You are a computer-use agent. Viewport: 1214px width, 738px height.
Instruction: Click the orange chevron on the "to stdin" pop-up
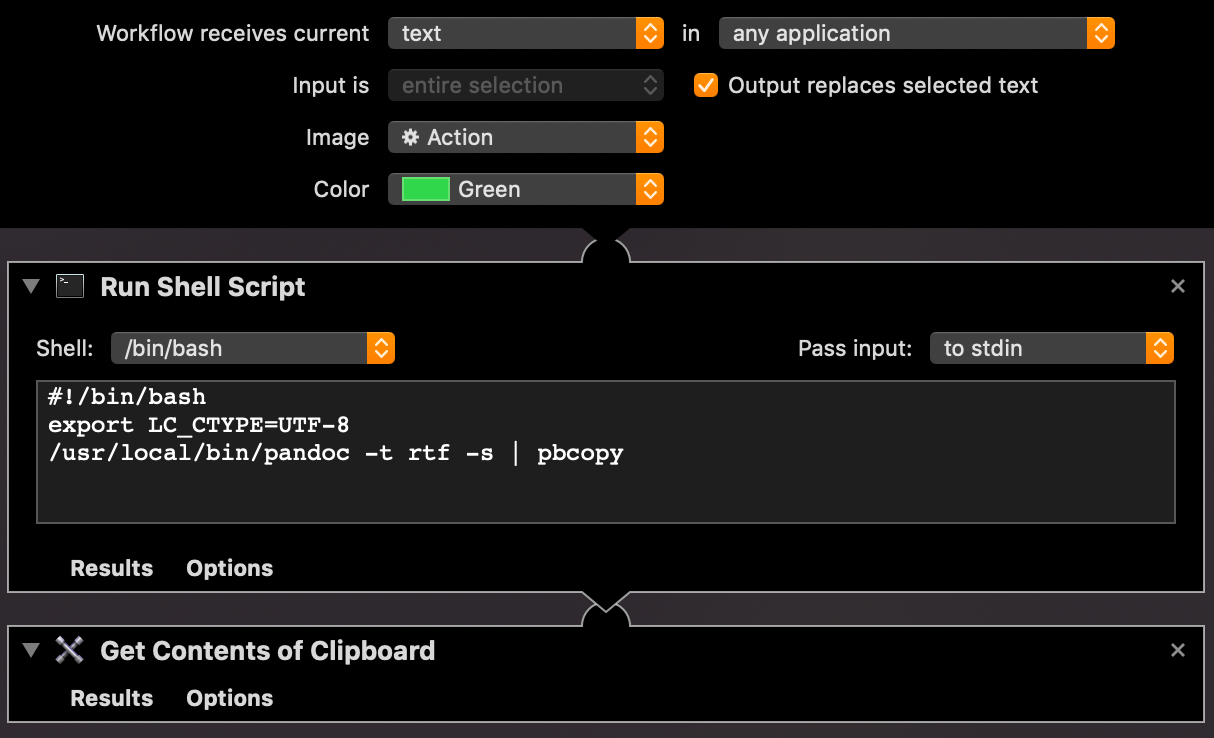pyautogui.click(x=1160, y=348)
